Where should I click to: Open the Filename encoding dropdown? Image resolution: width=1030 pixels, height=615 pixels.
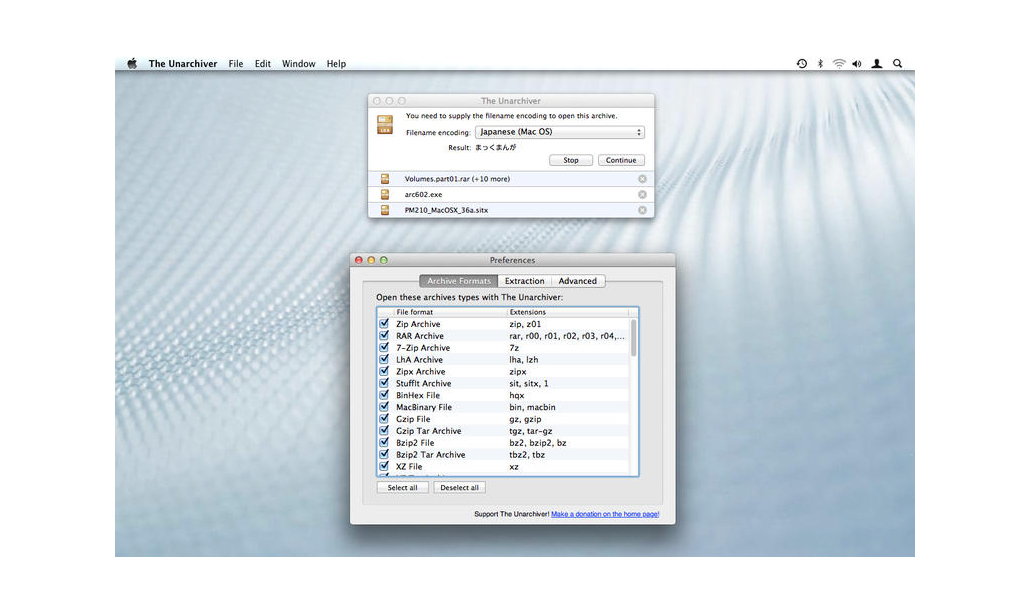559,132
